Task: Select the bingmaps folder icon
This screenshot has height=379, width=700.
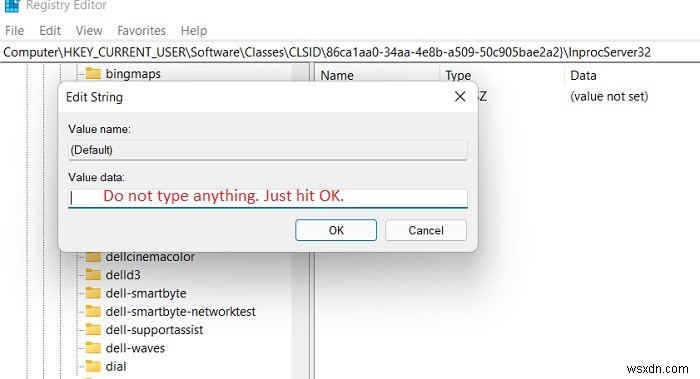Action: [x=93, y=73]
